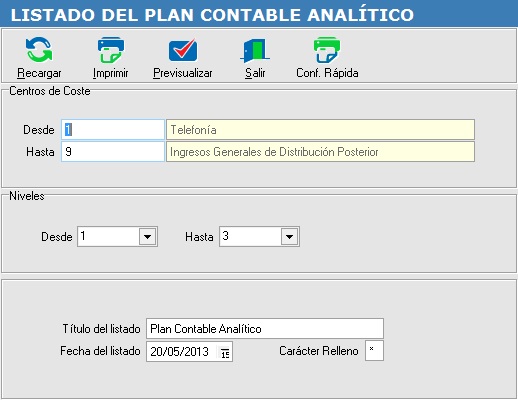Click the Previsualizar label
This screenshot has width=518, height=400.
tap(183, 73)
